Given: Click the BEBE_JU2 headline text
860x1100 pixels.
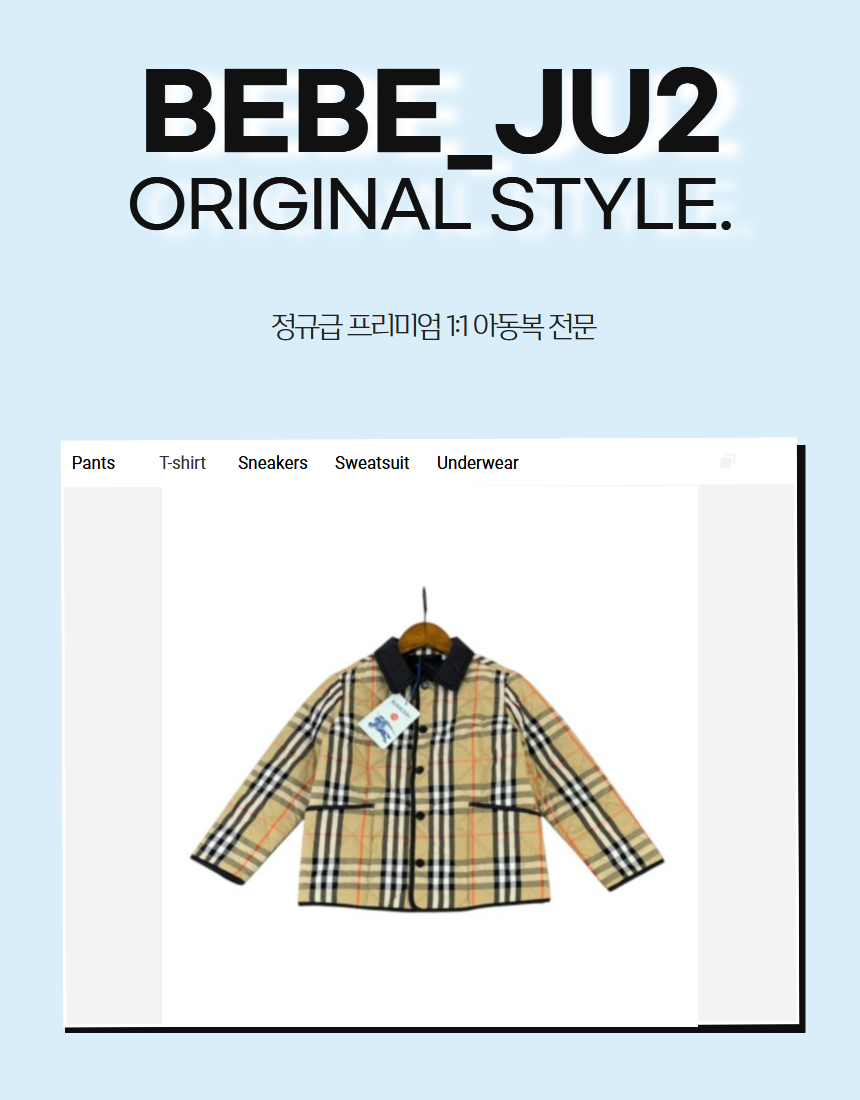Looking at the screenshot, I should 432,112.
